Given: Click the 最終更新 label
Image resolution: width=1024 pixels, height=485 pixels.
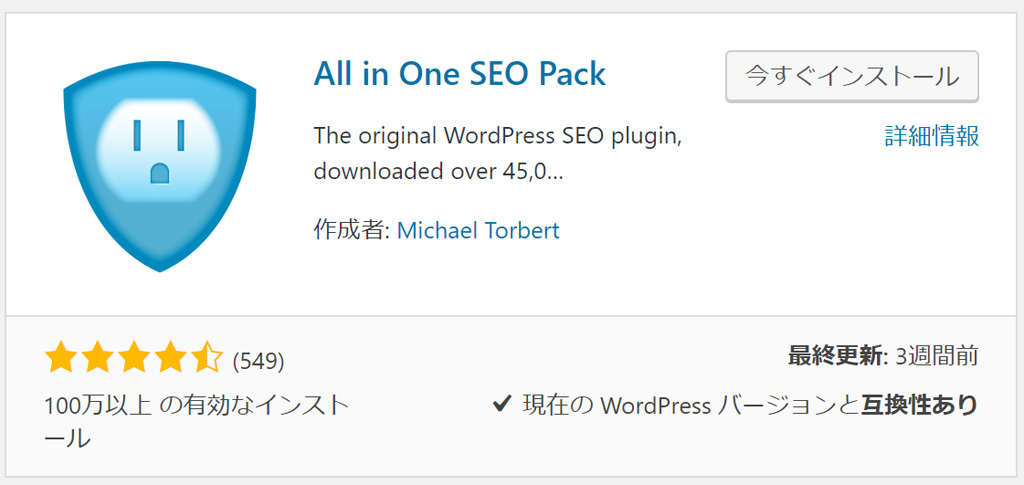Looking at the screenshot, I should 836,355.
